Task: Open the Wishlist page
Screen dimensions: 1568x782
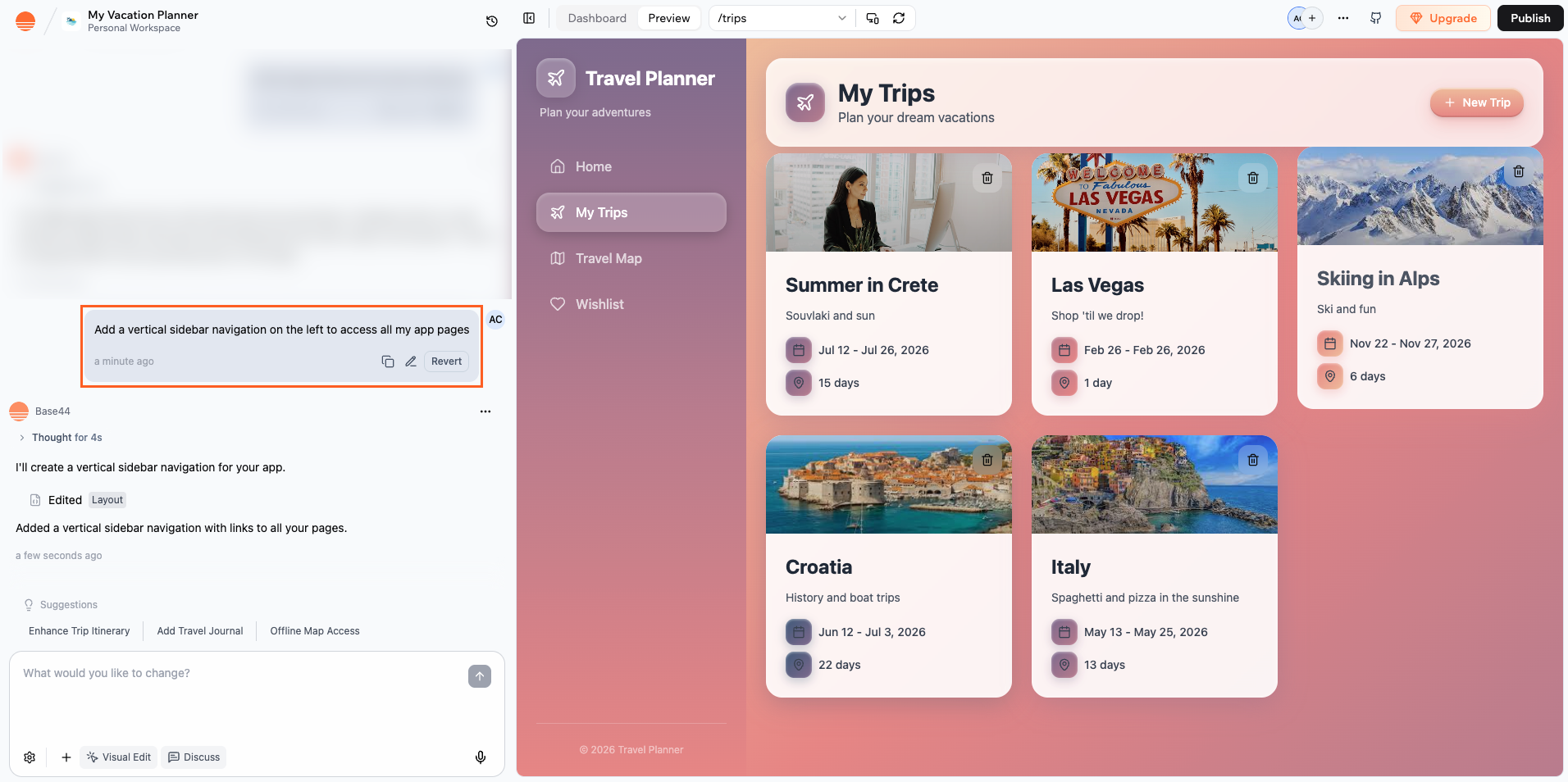Action: click(599, 303)
